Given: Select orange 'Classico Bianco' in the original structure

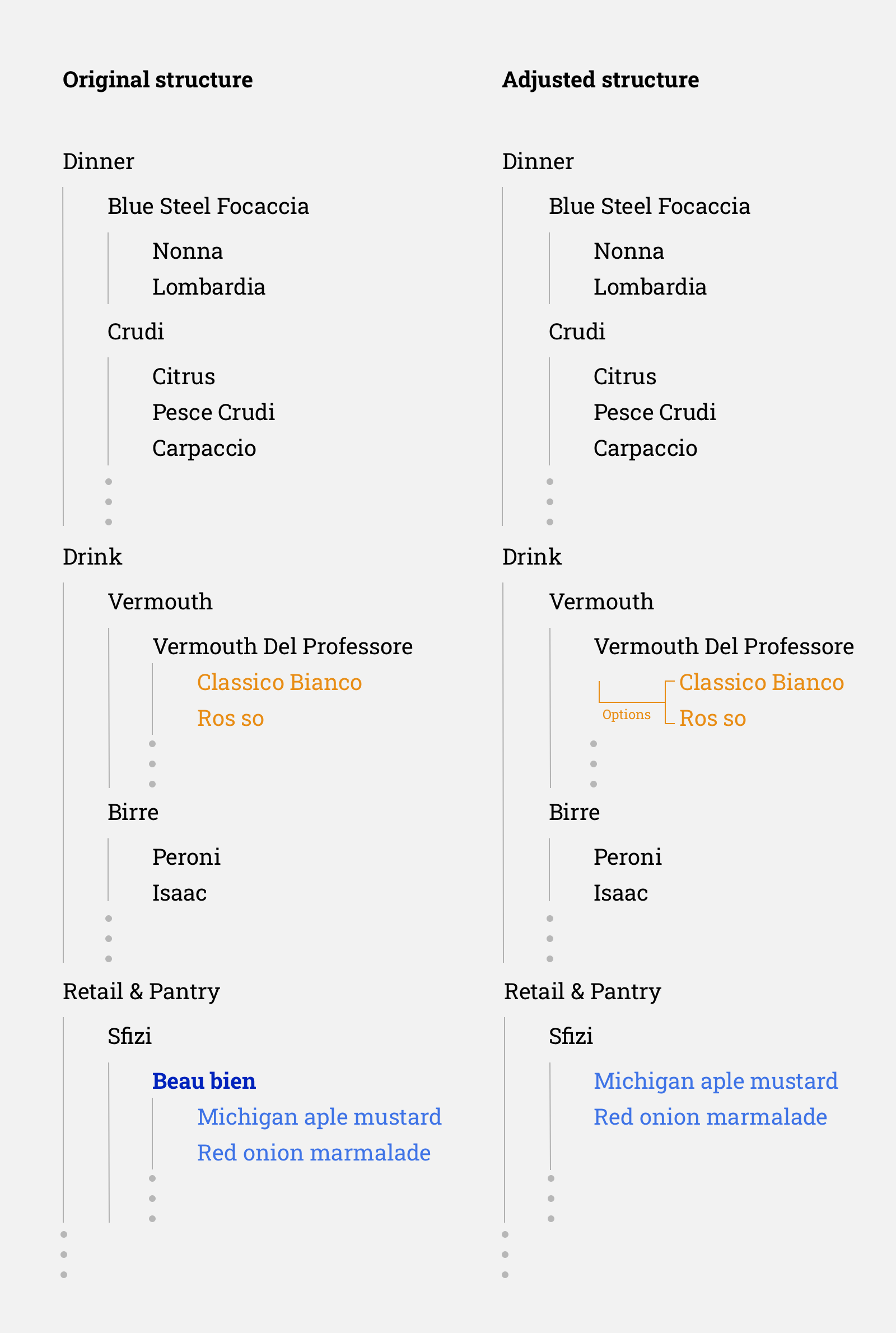Looking at the screenshot, I should point(279,682).
